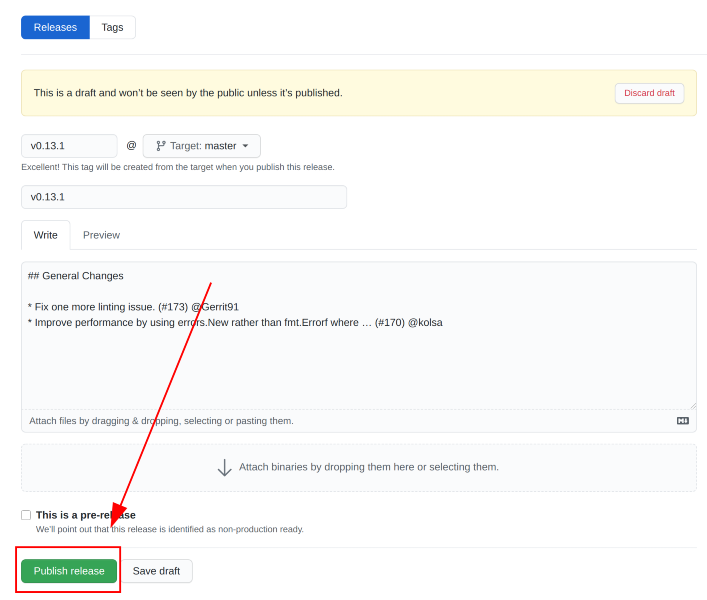
Task: Publish the release with the green button
Action: [69, 571]
